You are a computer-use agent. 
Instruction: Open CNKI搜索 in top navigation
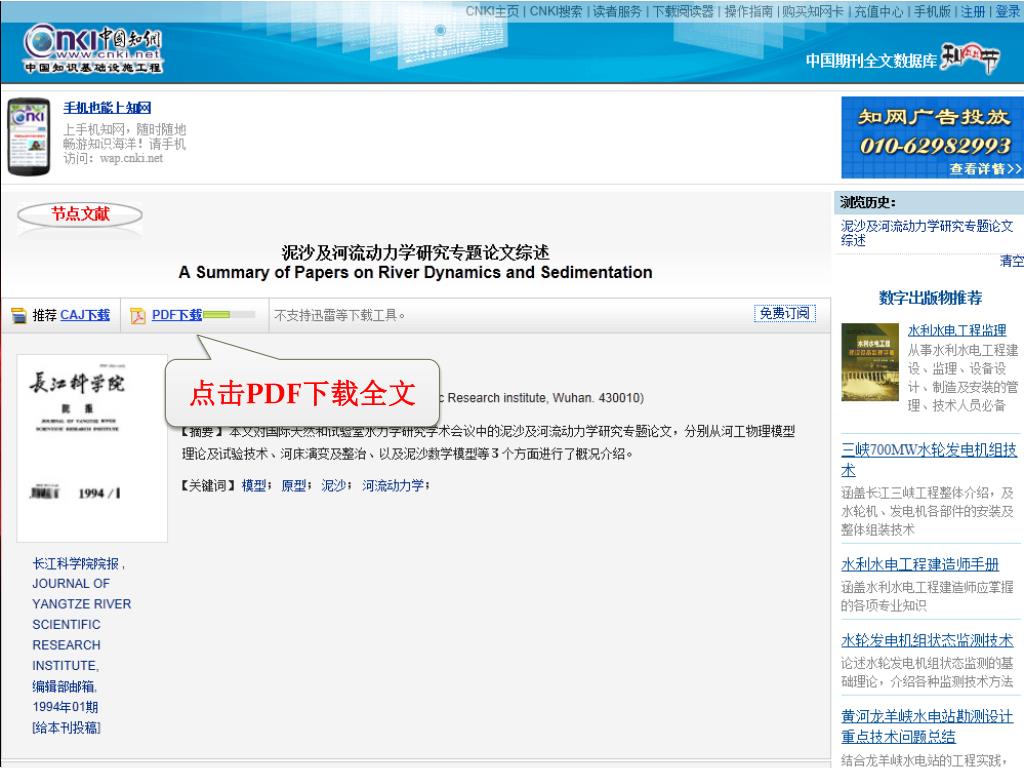pyautogui.click(x=556, y=11)
